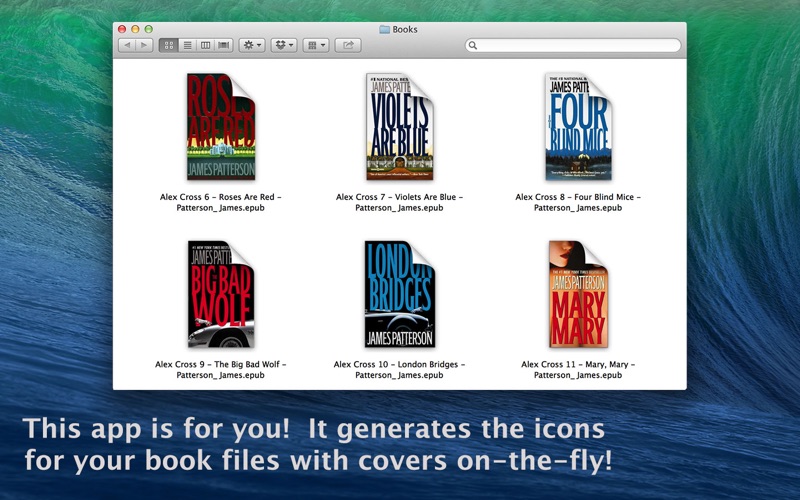Click the Books folder icon in title bar
This screenshot has height=500, width=800.
(x=385, y=30)
